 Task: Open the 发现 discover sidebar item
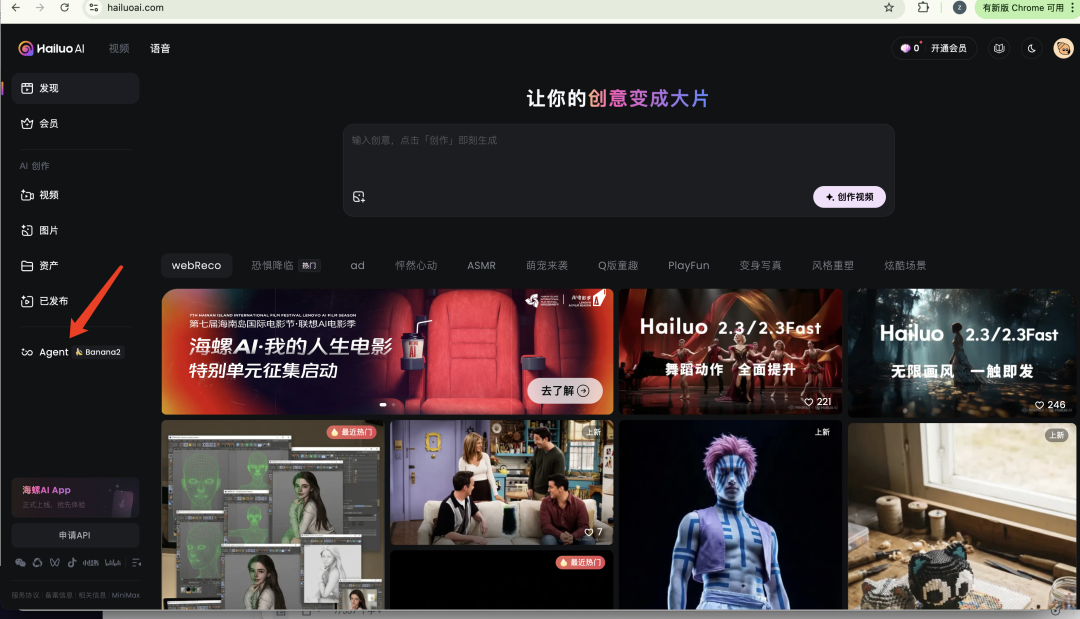[75, 88]
